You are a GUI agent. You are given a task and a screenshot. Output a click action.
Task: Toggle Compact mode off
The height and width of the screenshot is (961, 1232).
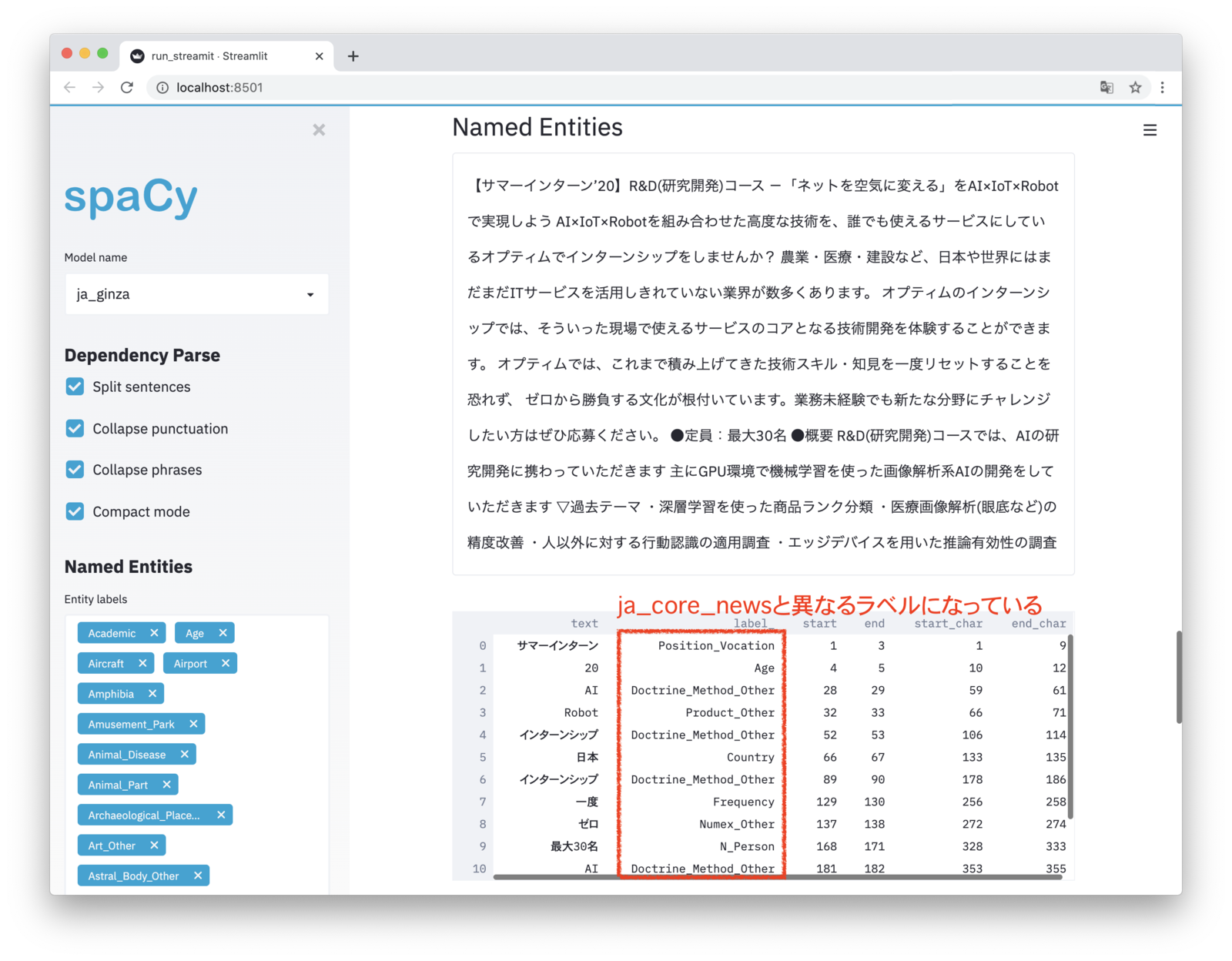pyautogui.click(x=74, y=511)
